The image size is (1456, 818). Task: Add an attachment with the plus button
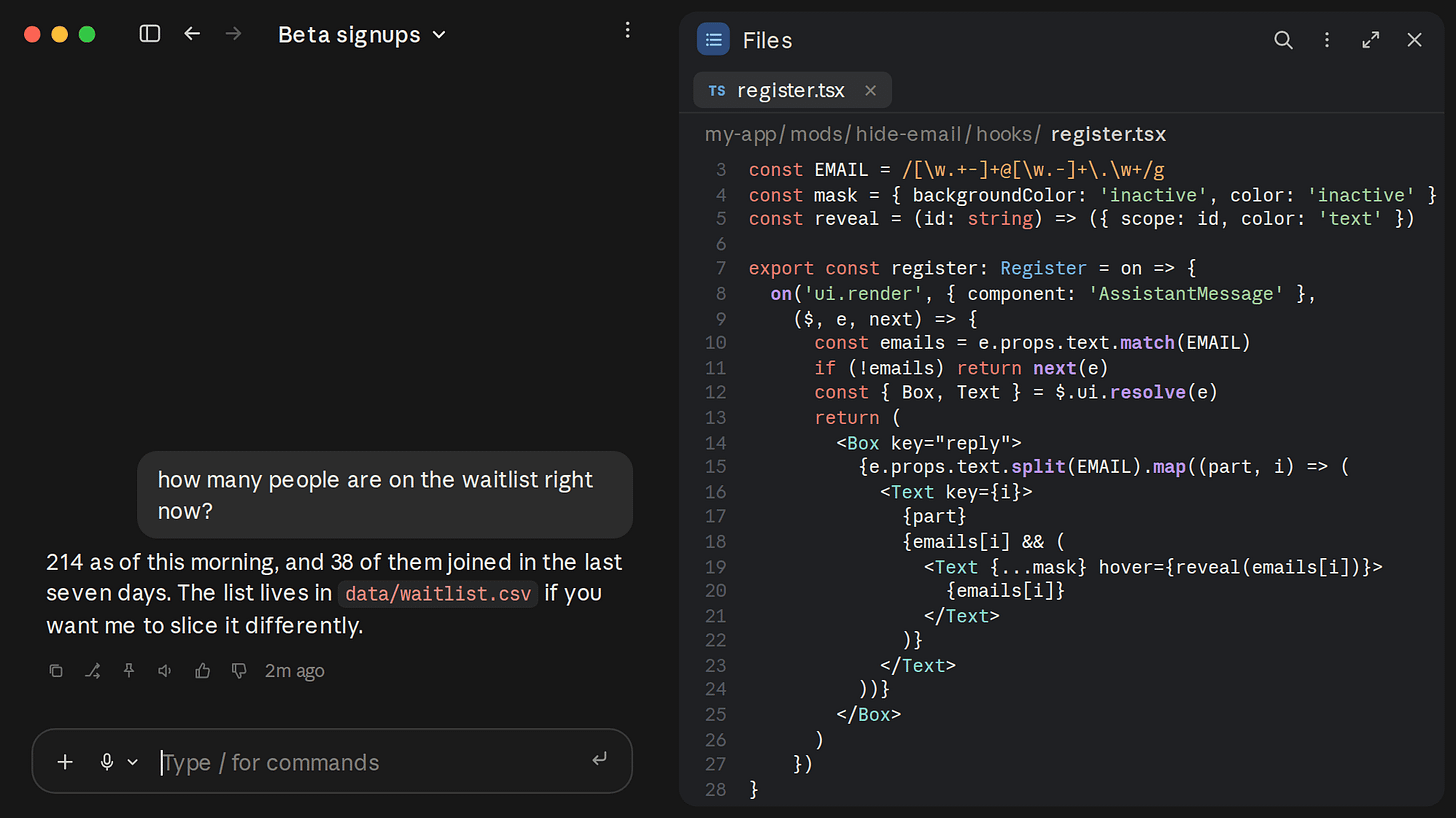[65, 762]
